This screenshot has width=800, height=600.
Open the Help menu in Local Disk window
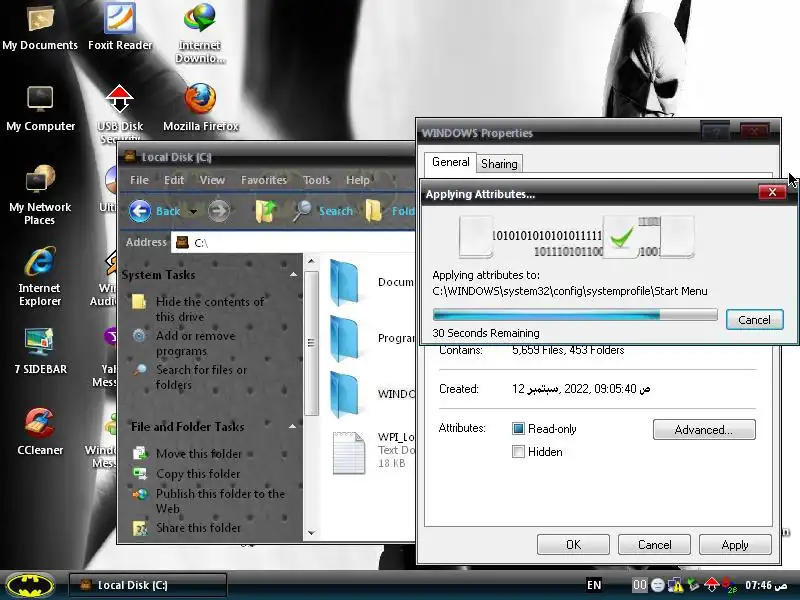(358, 180)
